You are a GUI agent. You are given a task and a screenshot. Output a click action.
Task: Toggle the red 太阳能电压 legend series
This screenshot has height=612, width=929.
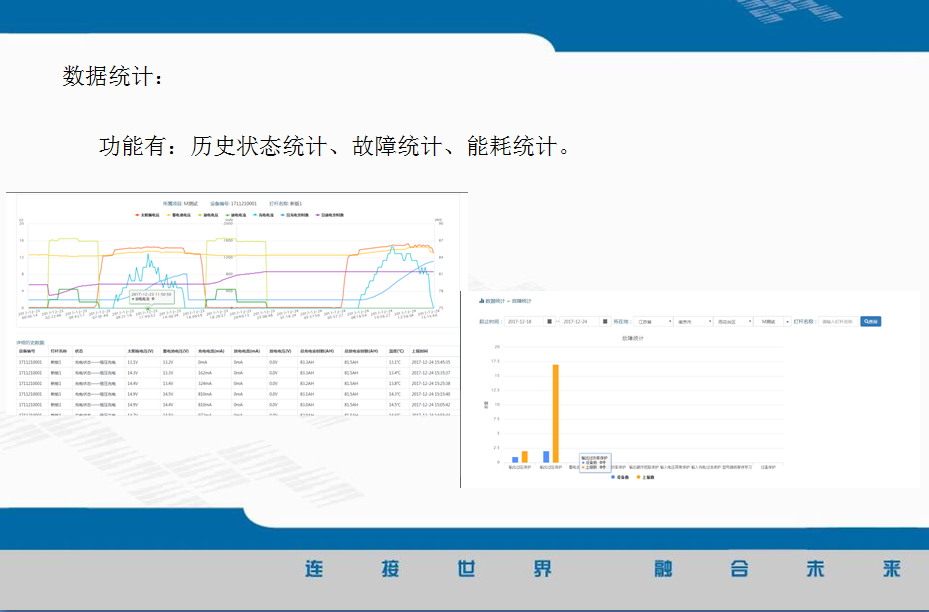point(138,215)
